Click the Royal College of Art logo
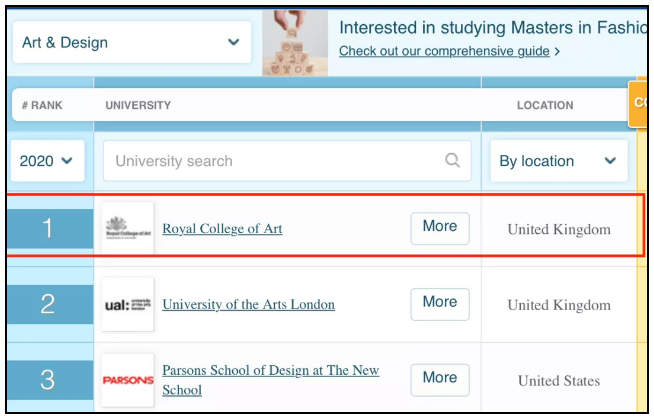Image resolution: width=654 pixels, height=417 pixels. (x=128, y=228)
